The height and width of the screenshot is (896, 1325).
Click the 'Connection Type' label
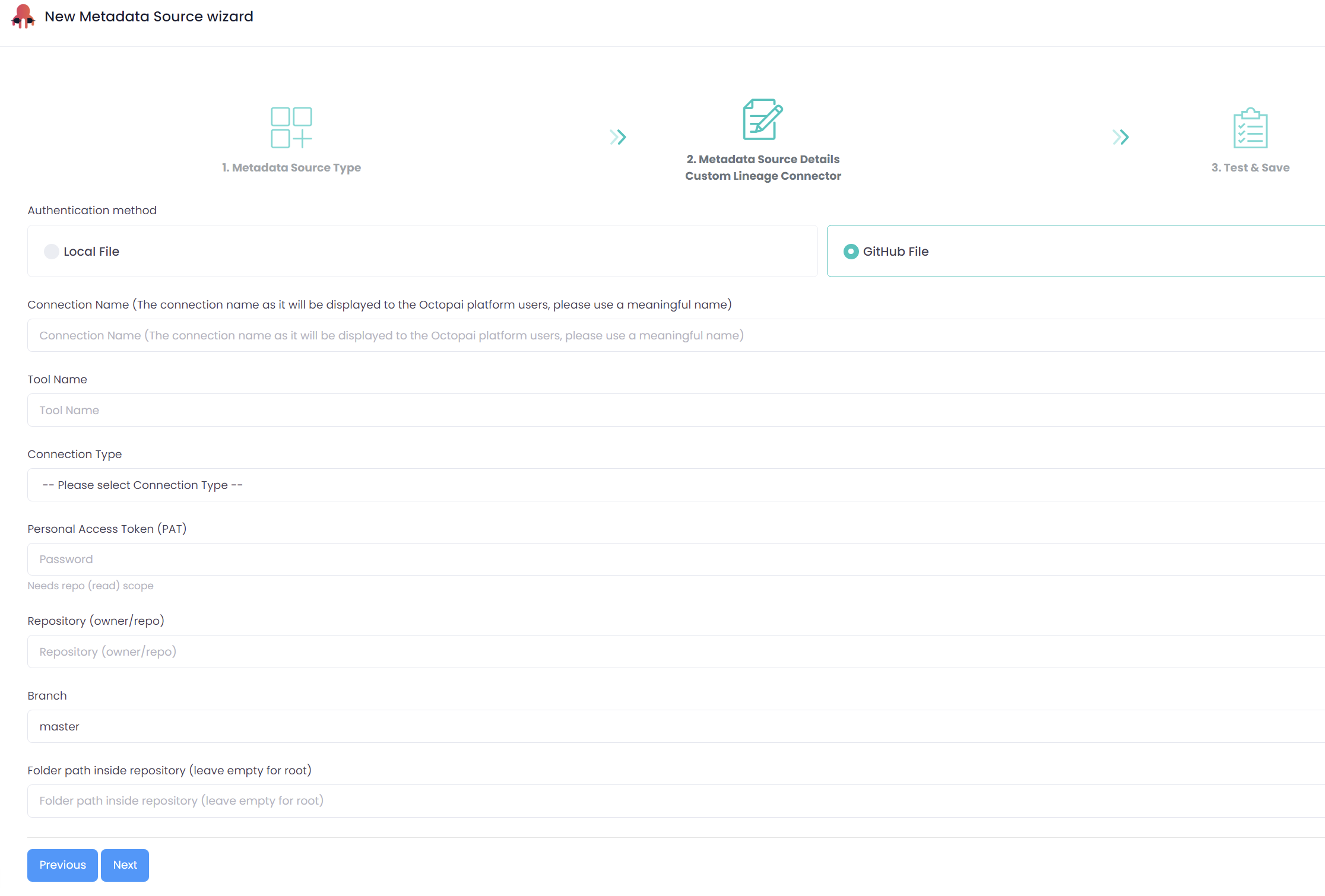tap(75, 454)
